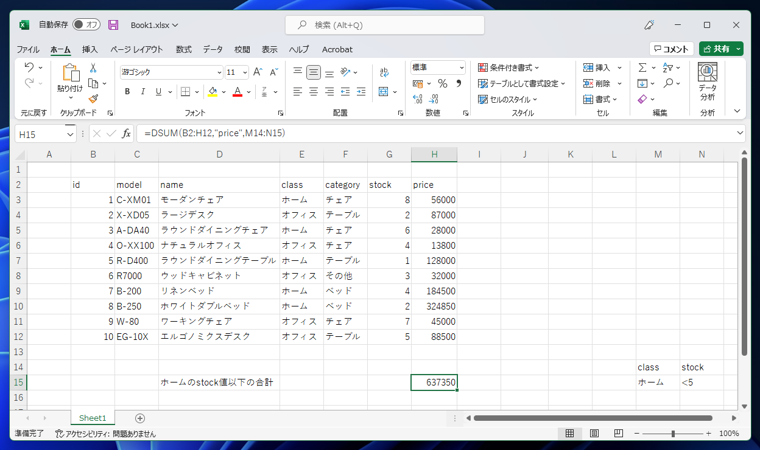
Task: Open the fill color dropdown arrow
Action: tap(223, 91)
